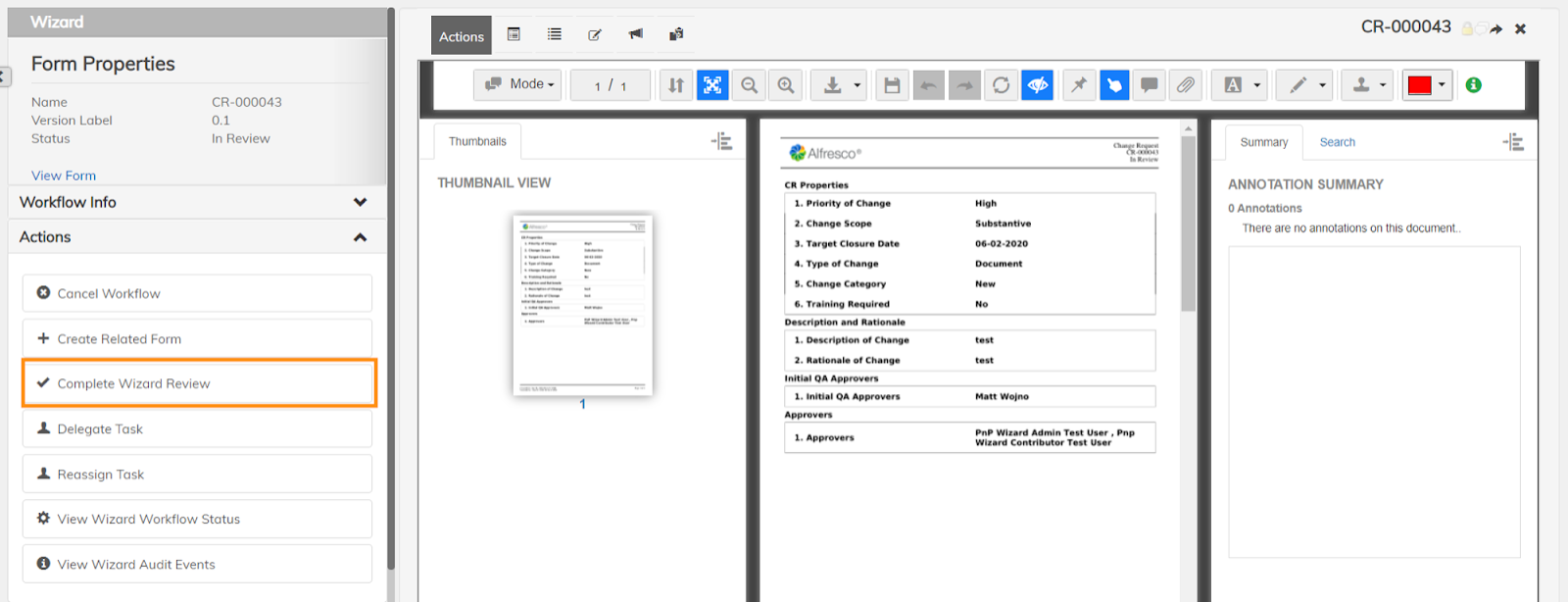Screen dimensions: 1568x602
Task: Click Complete Wizard Review button
Action: (x=199, y=383)
